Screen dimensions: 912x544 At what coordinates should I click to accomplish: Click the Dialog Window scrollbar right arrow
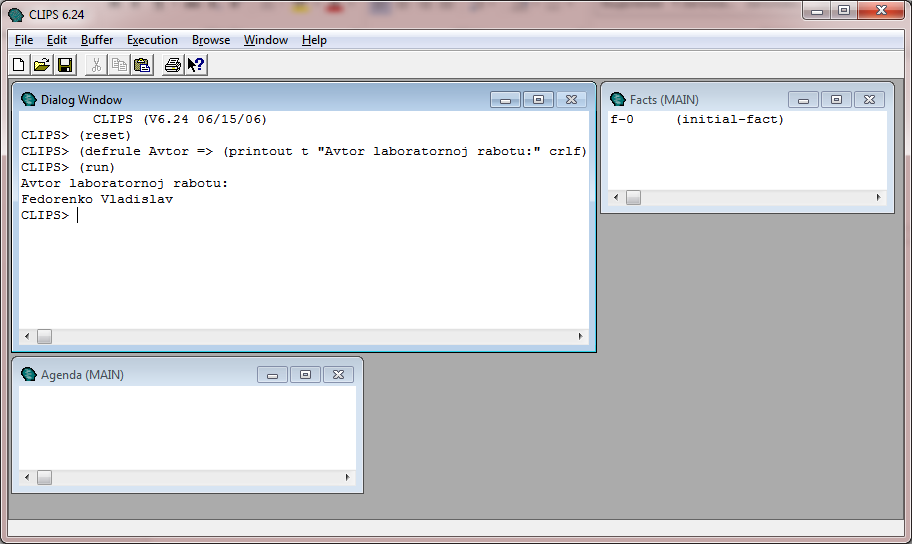(580, 336)
